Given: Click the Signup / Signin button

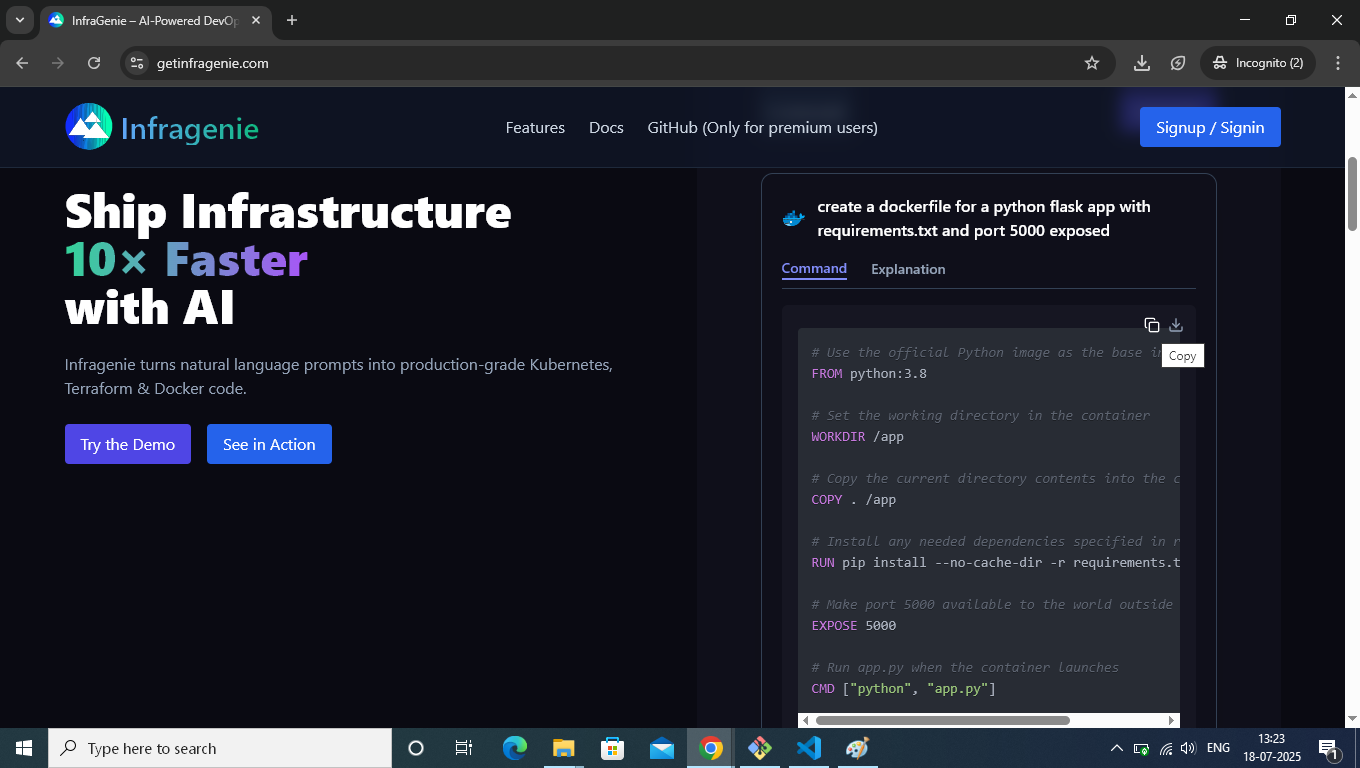Looking at the screenshot, I should pos(1210,127).
